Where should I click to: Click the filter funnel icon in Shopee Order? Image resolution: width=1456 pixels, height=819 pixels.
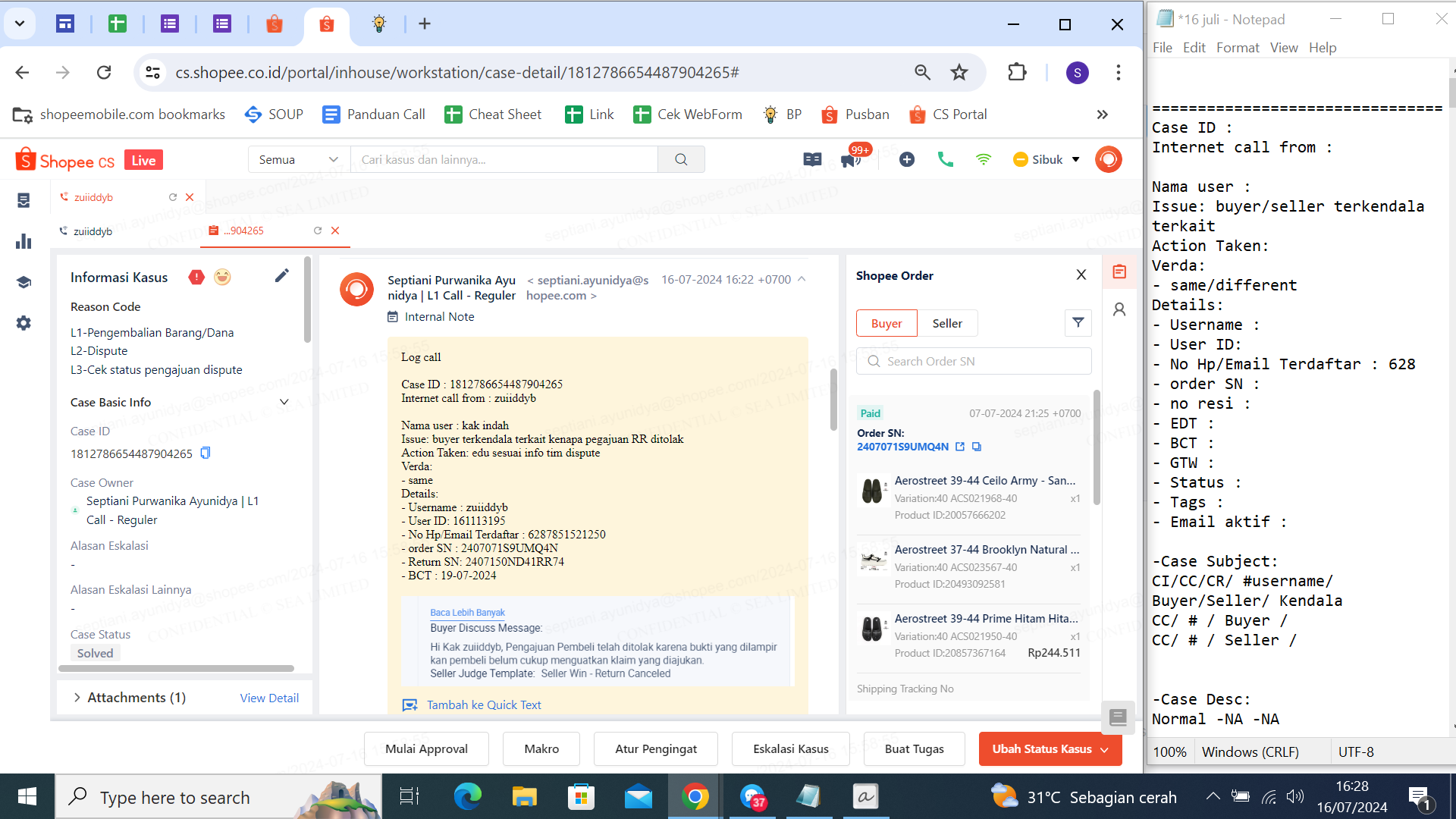click(1078, 323)
